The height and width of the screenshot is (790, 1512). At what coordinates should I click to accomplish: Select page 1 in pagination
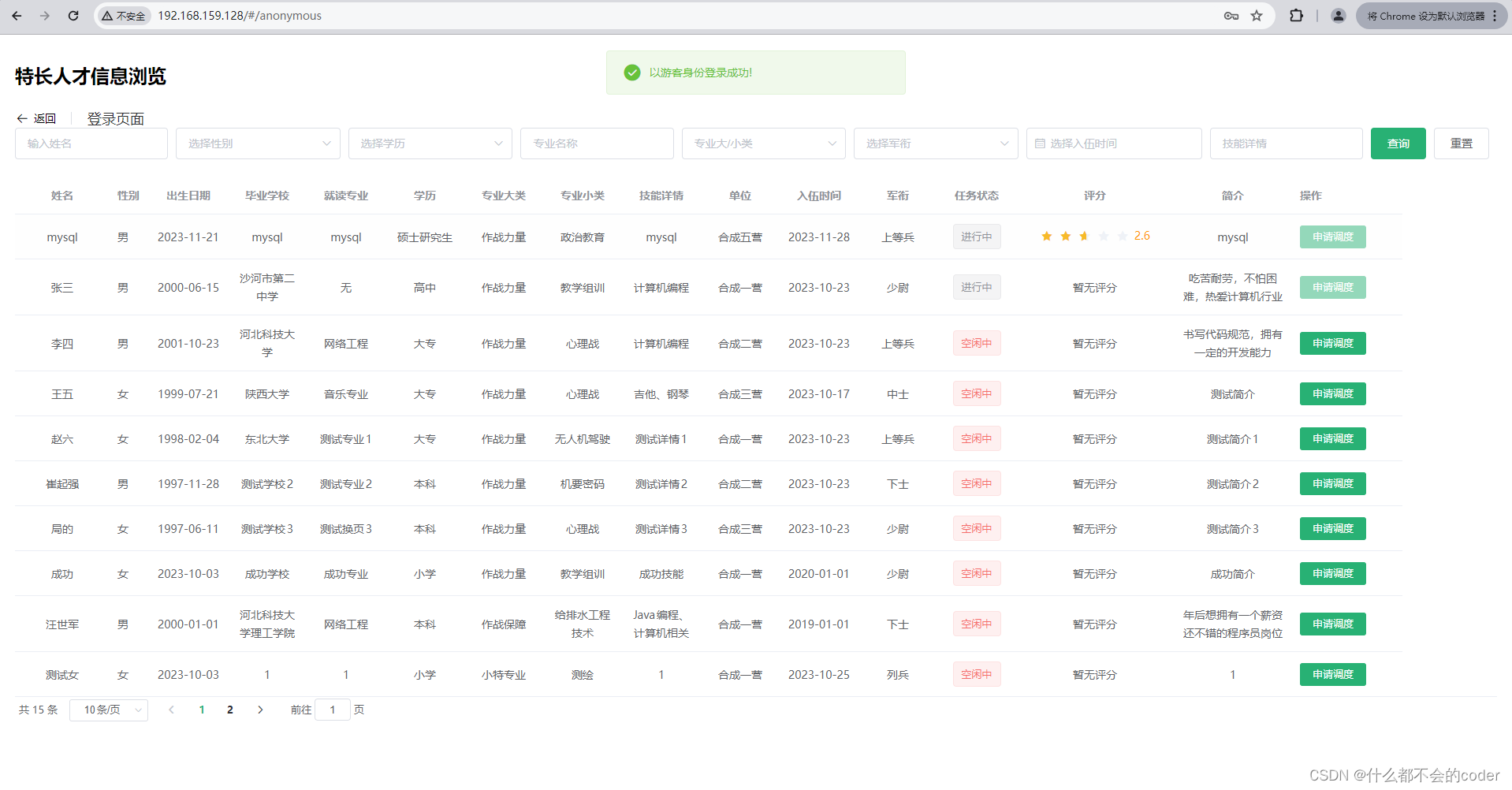pyautogui.click(x=202, y=710)
